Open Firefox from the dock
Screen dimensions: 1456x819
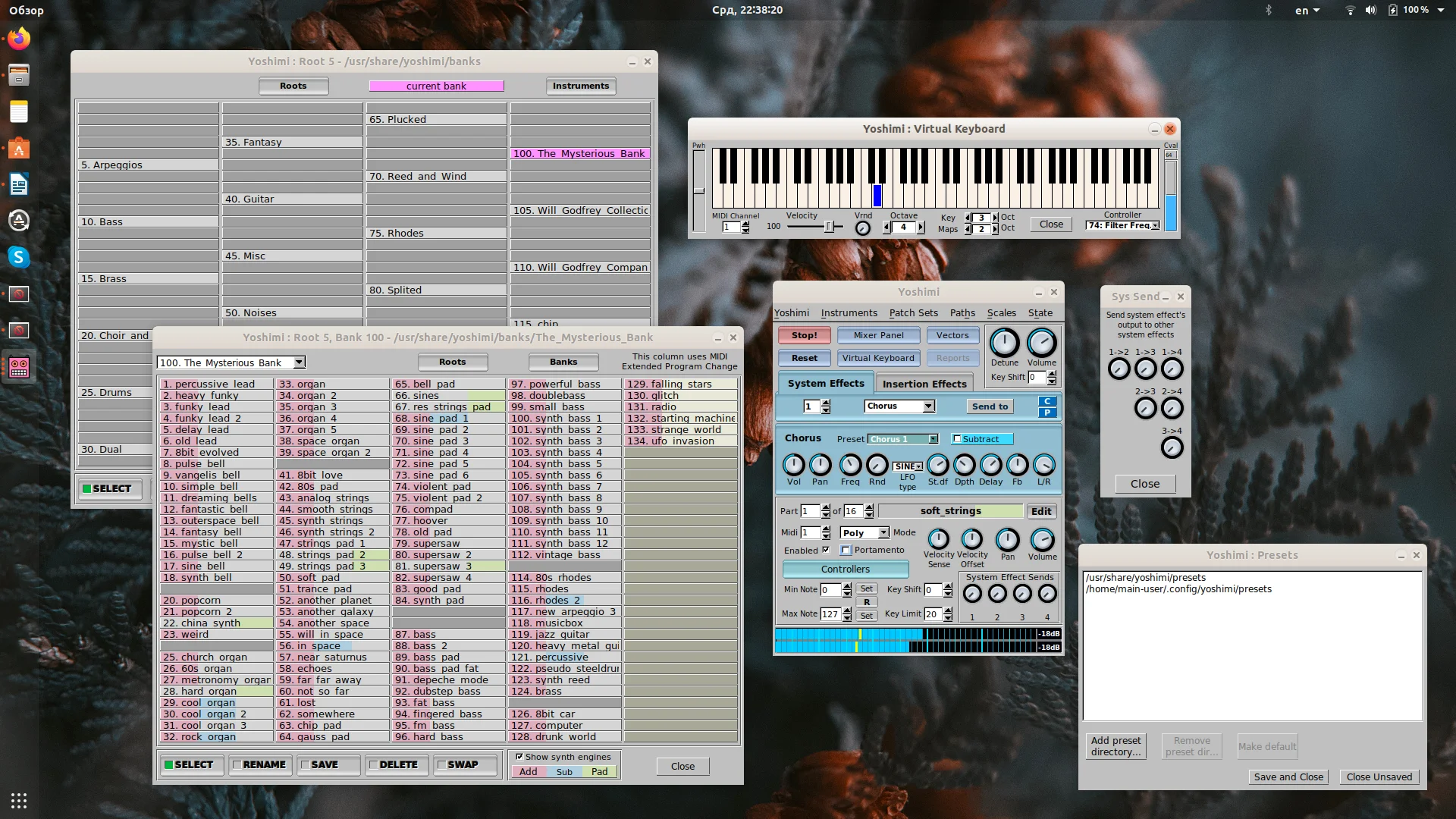click(x=19, y=38)
